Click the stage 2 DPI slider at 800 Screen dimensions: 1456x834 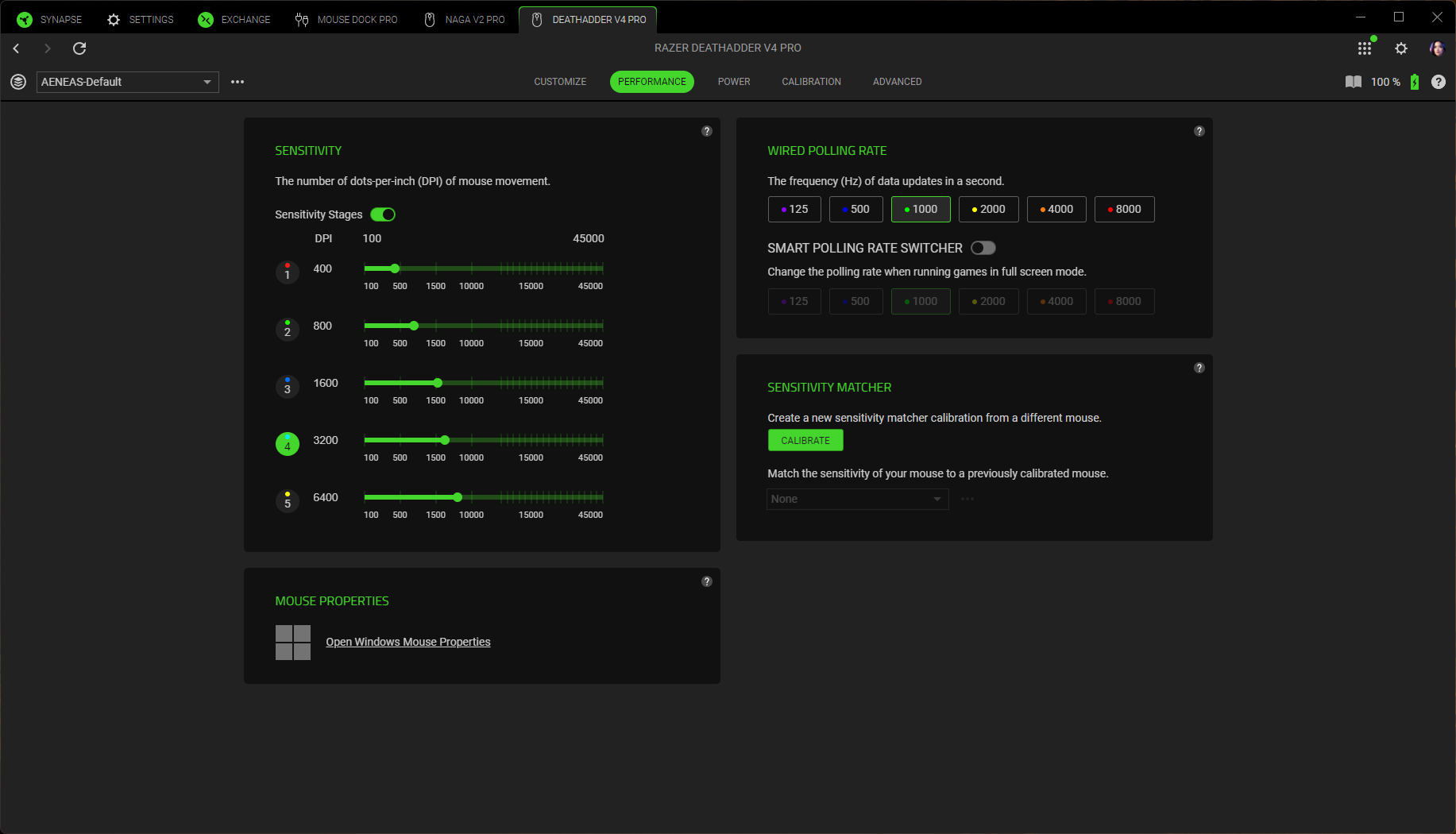(x=414, y=326)
